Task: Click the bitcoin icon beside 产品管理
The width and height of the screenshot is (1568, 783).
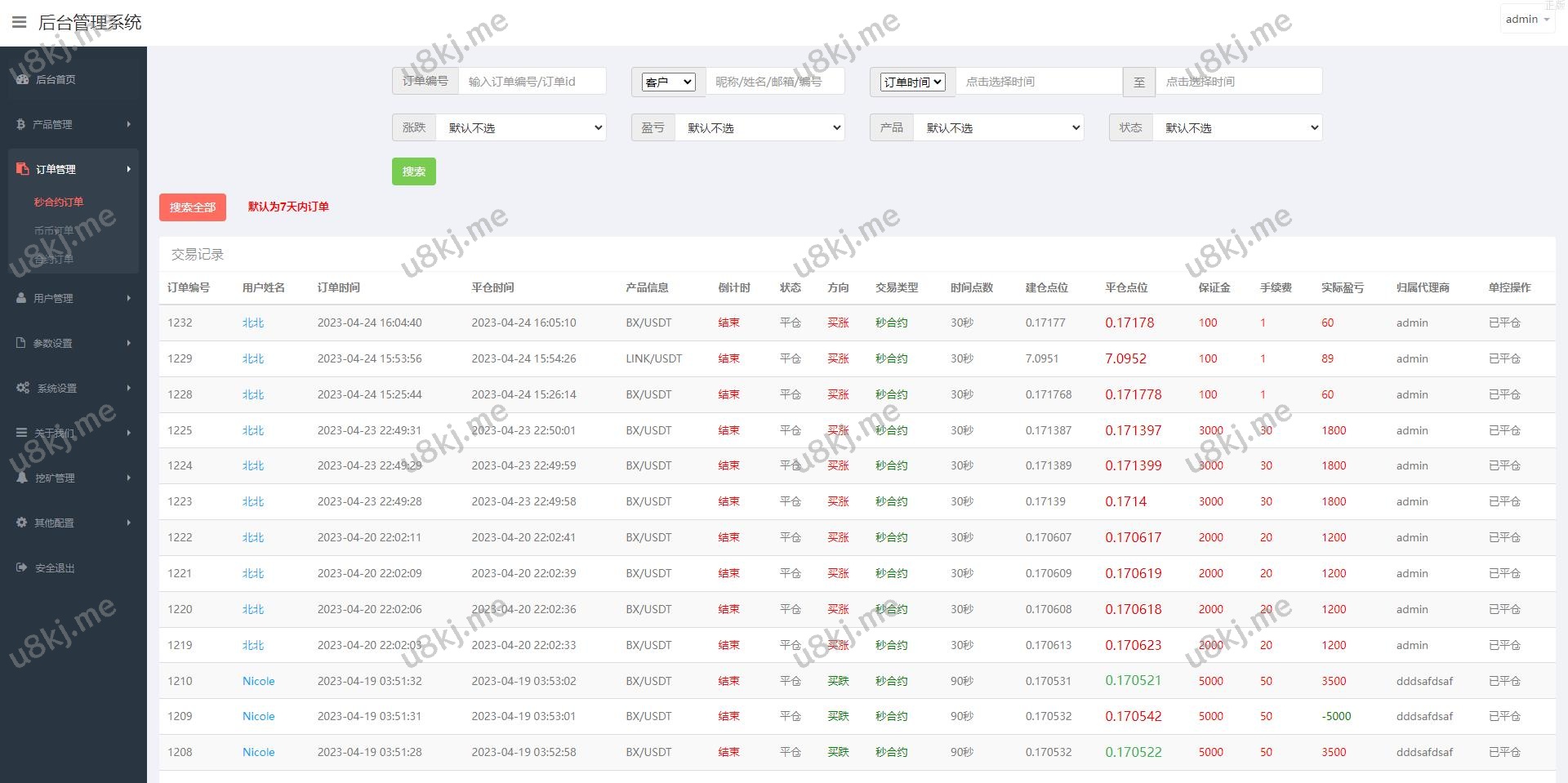Action: point(20,124)
